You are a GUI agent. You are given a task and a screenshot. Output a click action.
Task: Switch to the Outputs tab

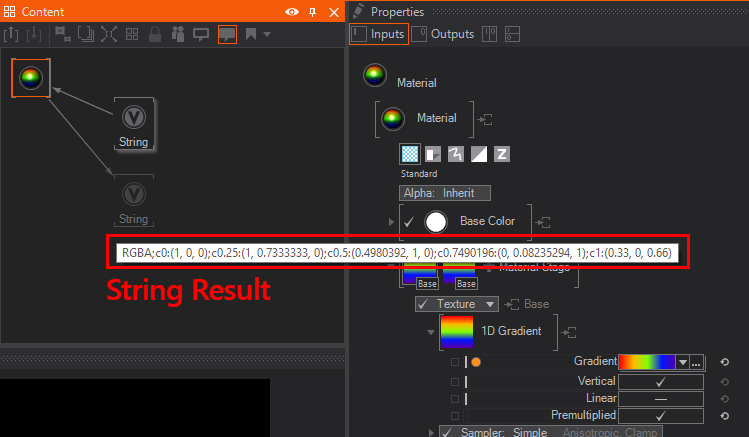444,34
